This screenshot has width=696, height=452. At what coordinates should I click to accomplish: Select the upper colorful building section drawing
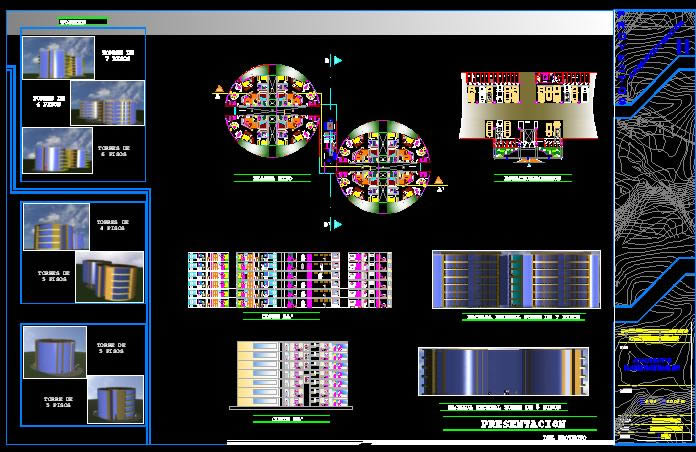(x=289, y=279)
